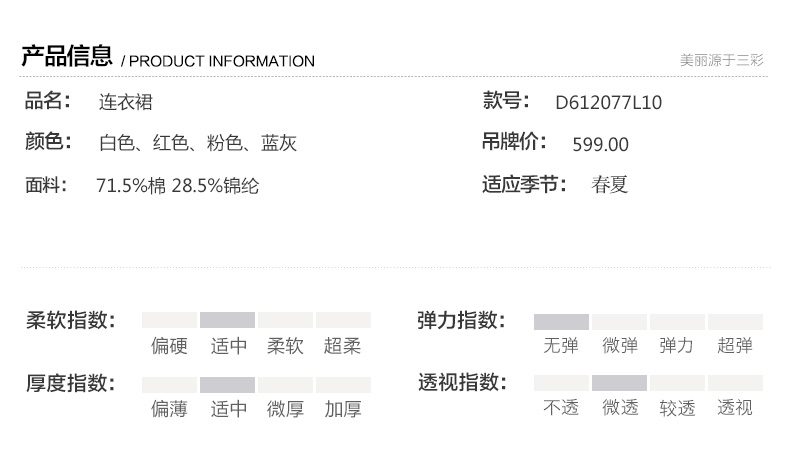Click the season value 春夏
Viewport: 790px width, 469px height.
pyautogui.click(x=610, y=185)
